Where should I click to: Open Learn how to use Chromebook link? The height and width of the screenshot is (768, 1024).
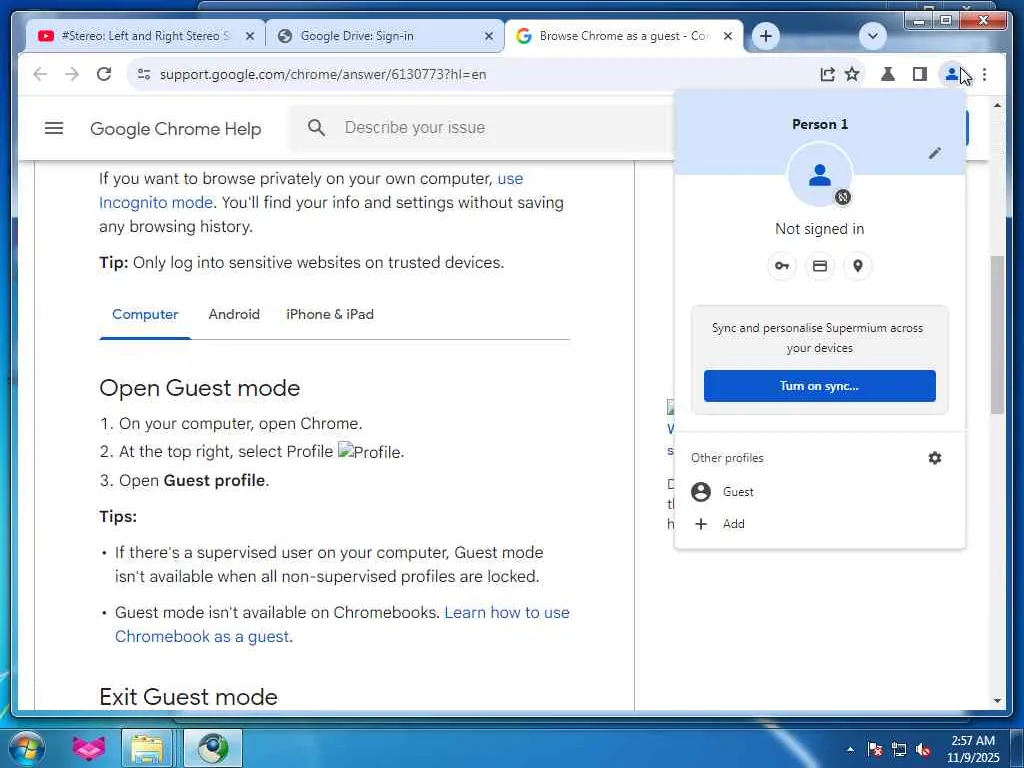pos(507,613)
